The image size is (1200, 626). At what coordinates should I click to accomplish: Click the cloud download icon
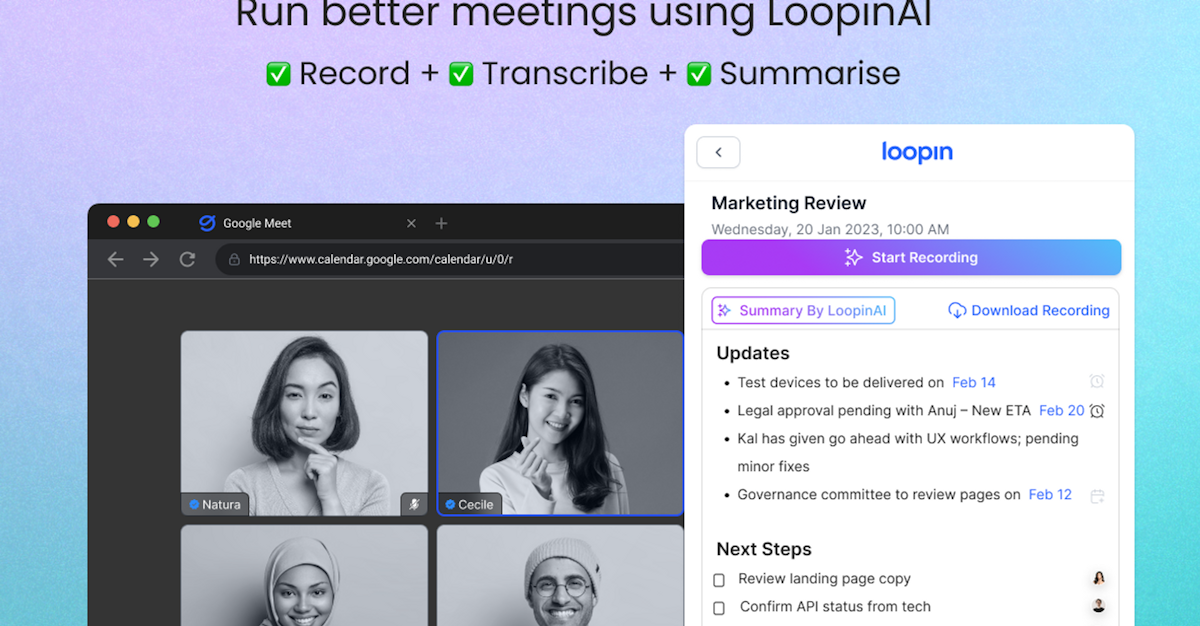coord(957,310)
